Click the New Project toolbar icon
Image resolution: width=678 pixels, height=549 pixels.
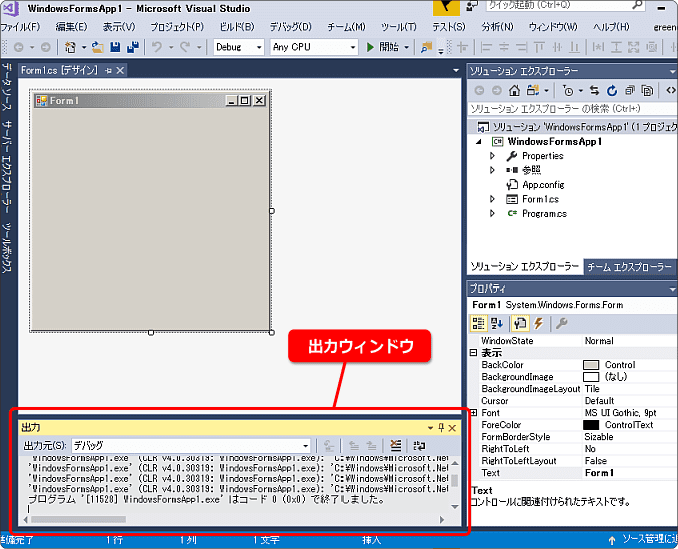[70, 47]
